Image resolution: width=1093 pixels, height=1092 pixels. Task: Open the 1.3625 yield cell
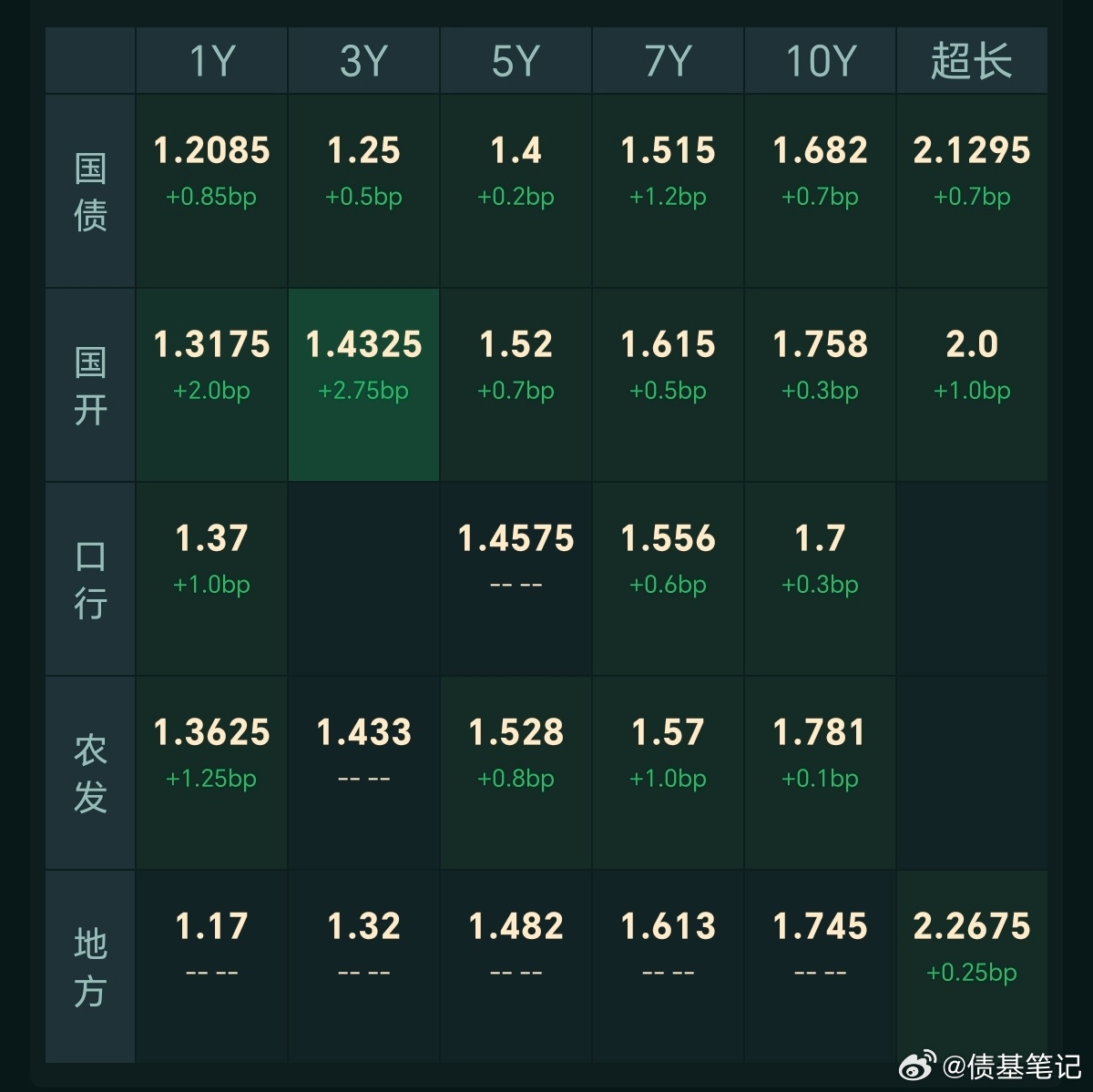[211, 773]
